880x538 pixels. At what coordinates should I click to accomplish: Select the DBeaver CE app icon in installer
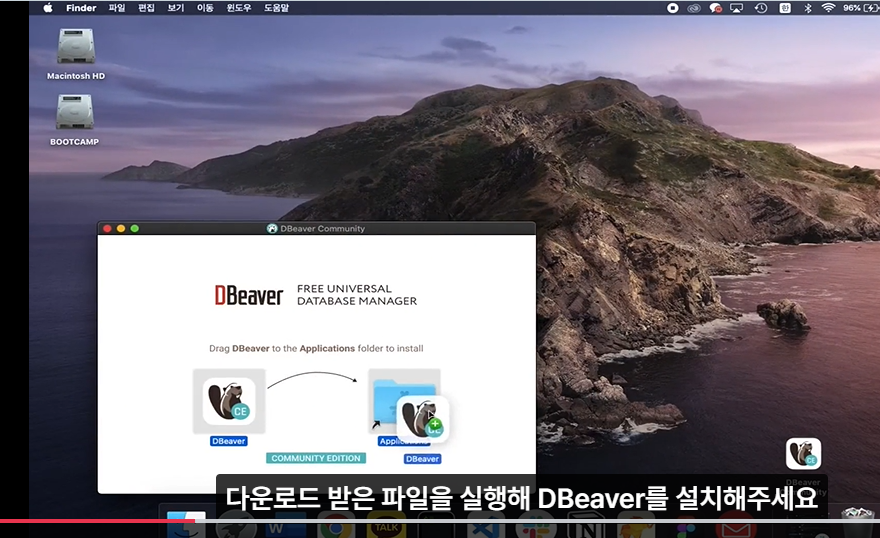click(229, 401)
